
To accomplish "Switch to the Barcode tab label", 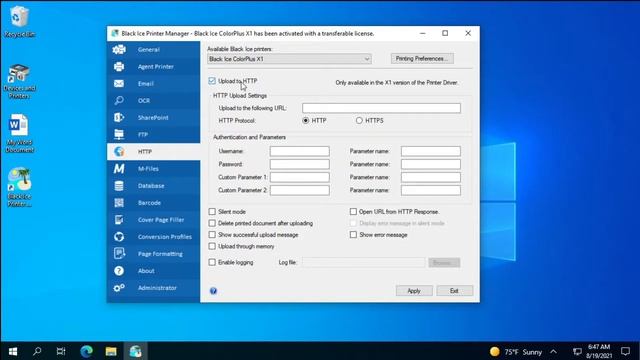I will click(149, 202).
